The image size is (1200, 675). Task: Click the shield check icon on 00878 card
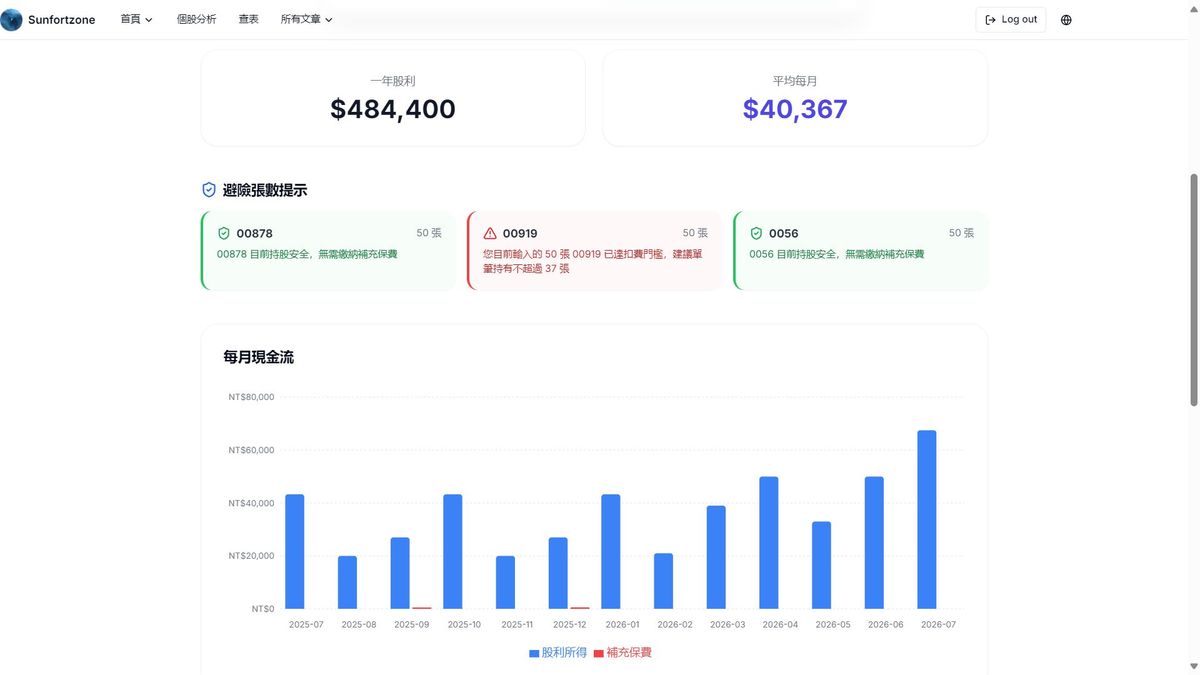click(x=224, y=233)
